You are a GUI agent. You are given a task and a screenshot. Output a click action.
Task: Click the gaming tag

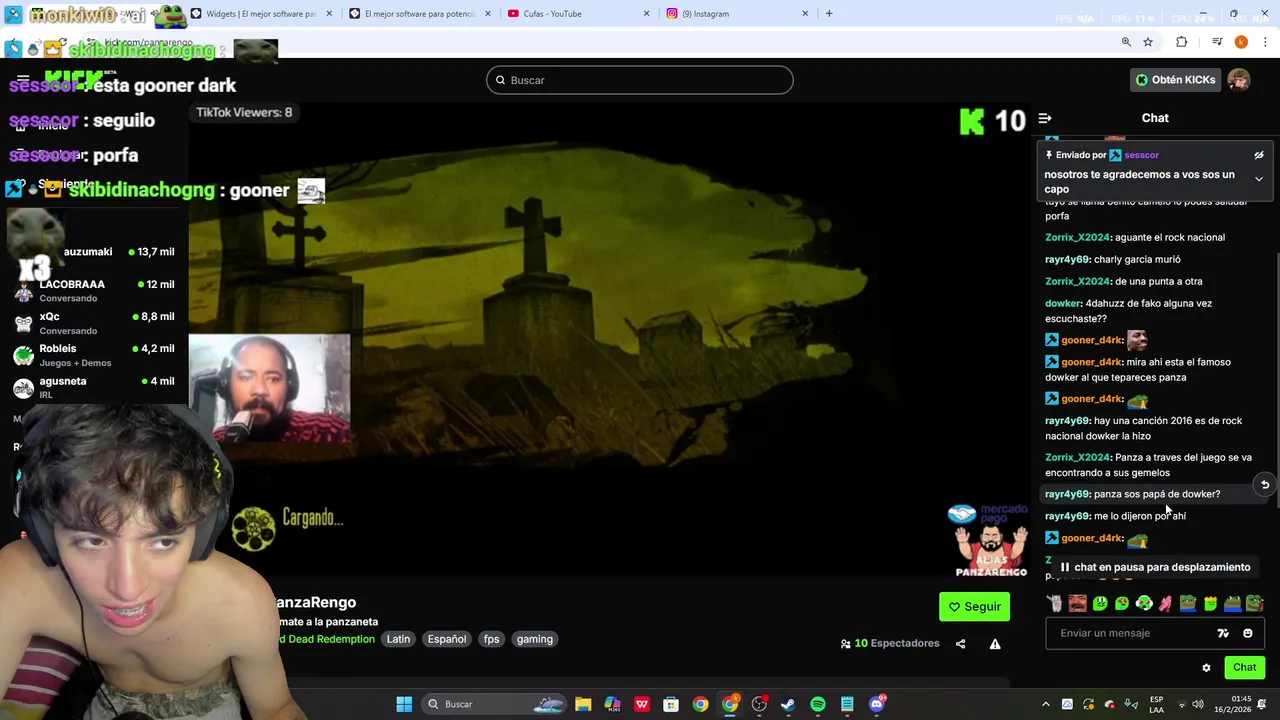tap(534, 639)
